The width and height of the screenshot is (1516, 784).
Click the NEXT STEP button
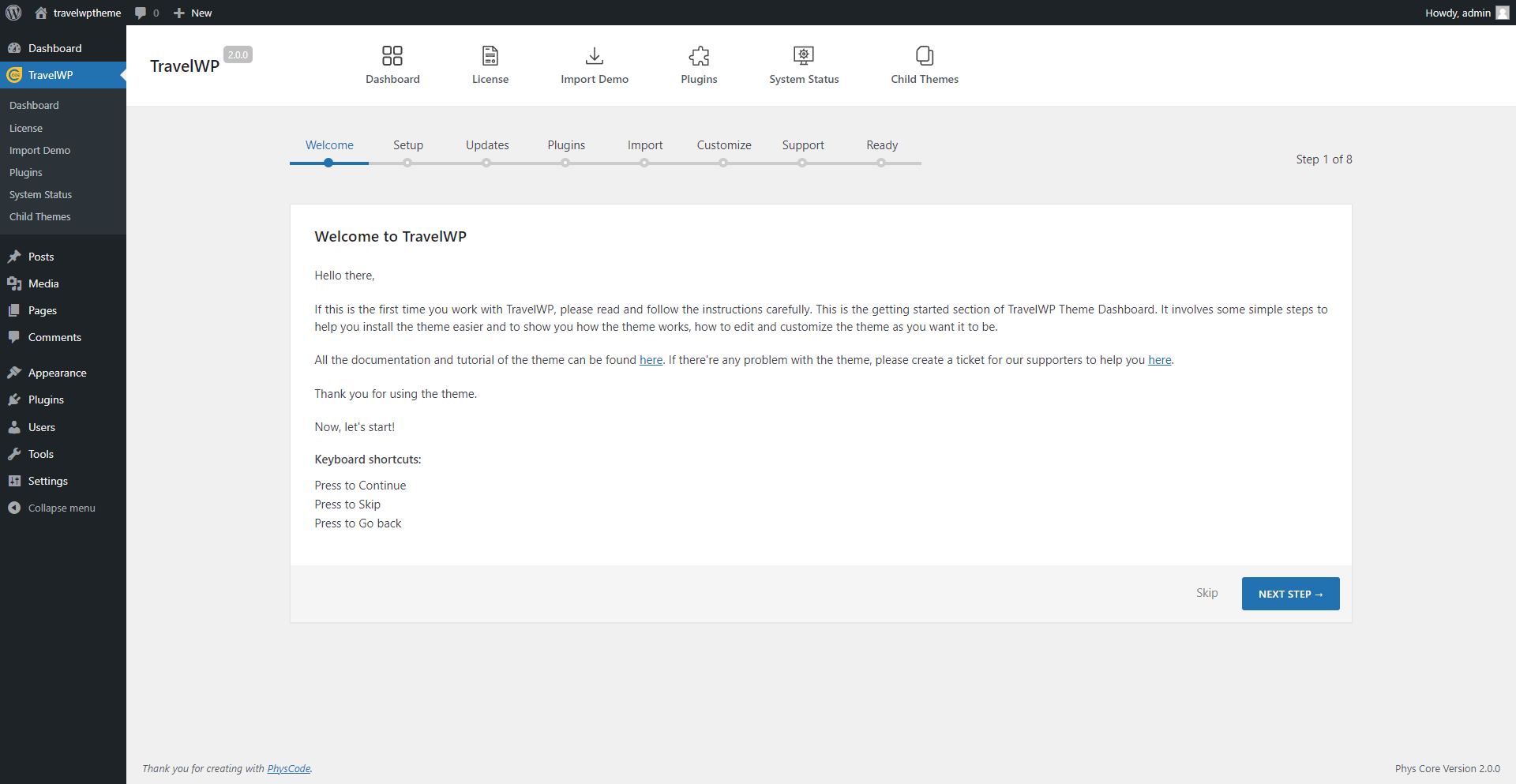click(x=1290, y=594)
